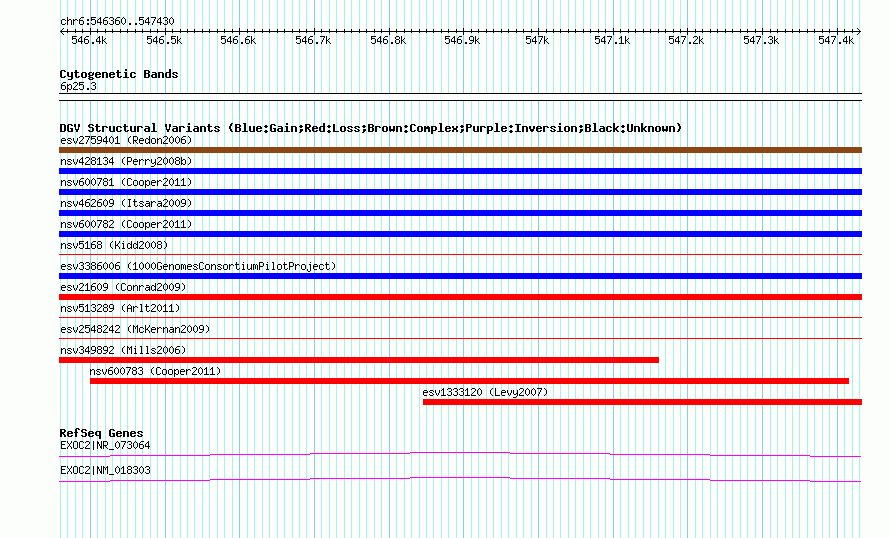Screen dimensions: 890x538
Task: Click the chr6:546360..547430 region label
Action: tap(117, 21)
